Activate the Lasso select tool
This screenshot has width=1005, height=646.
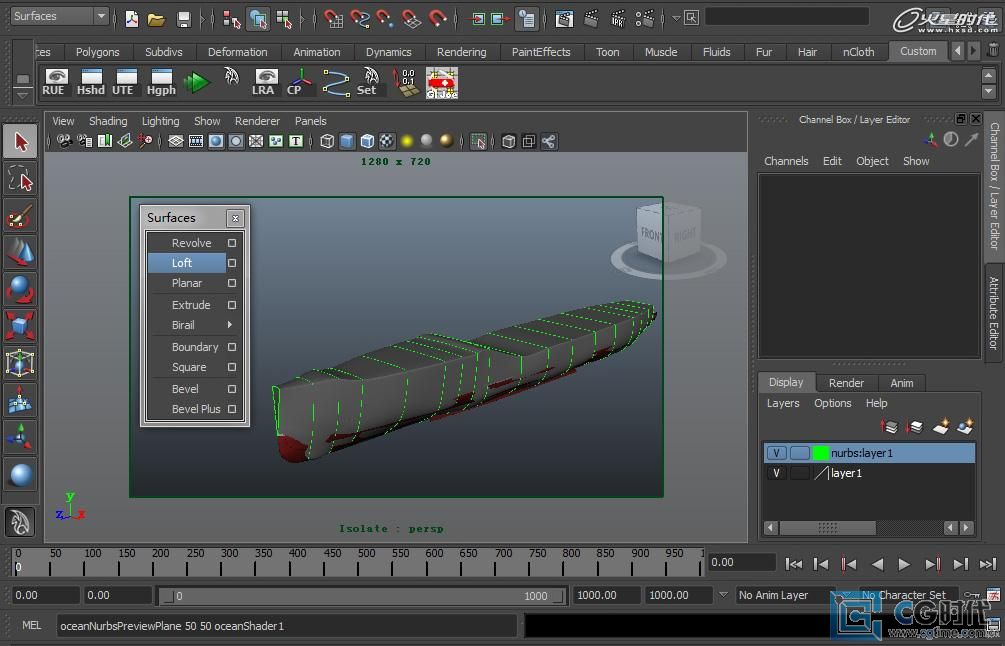[x=21, y=179]
